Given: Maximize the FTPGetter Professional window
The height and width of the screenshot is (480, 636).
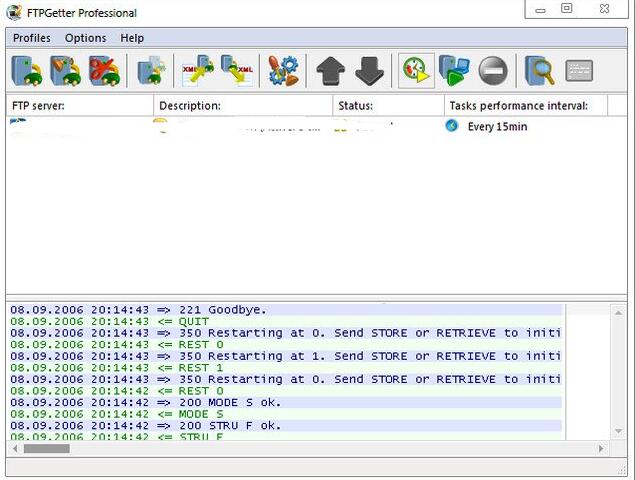Looking at the screenshot, I should 567,8.
